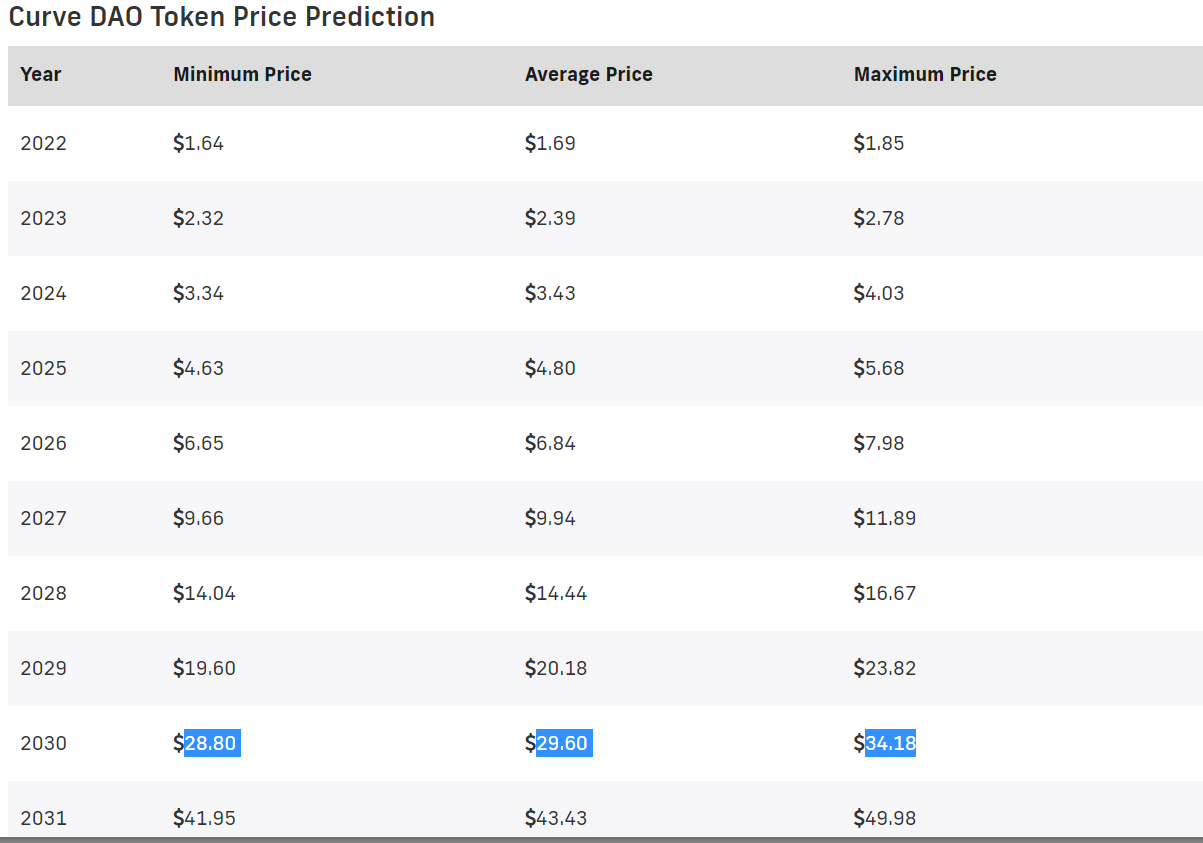The height and width of the screenshot is (843, 1203).
Task: Select the 2029 maximum price $23.82
Action: coord(885,668)
